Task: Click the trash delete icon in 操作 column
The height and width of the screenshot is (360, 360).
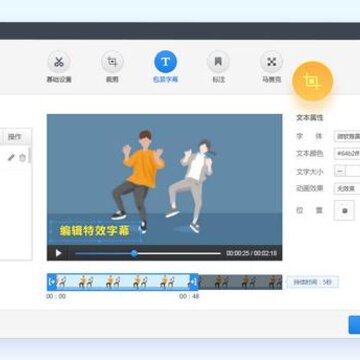Action: [x=22, y=158]
